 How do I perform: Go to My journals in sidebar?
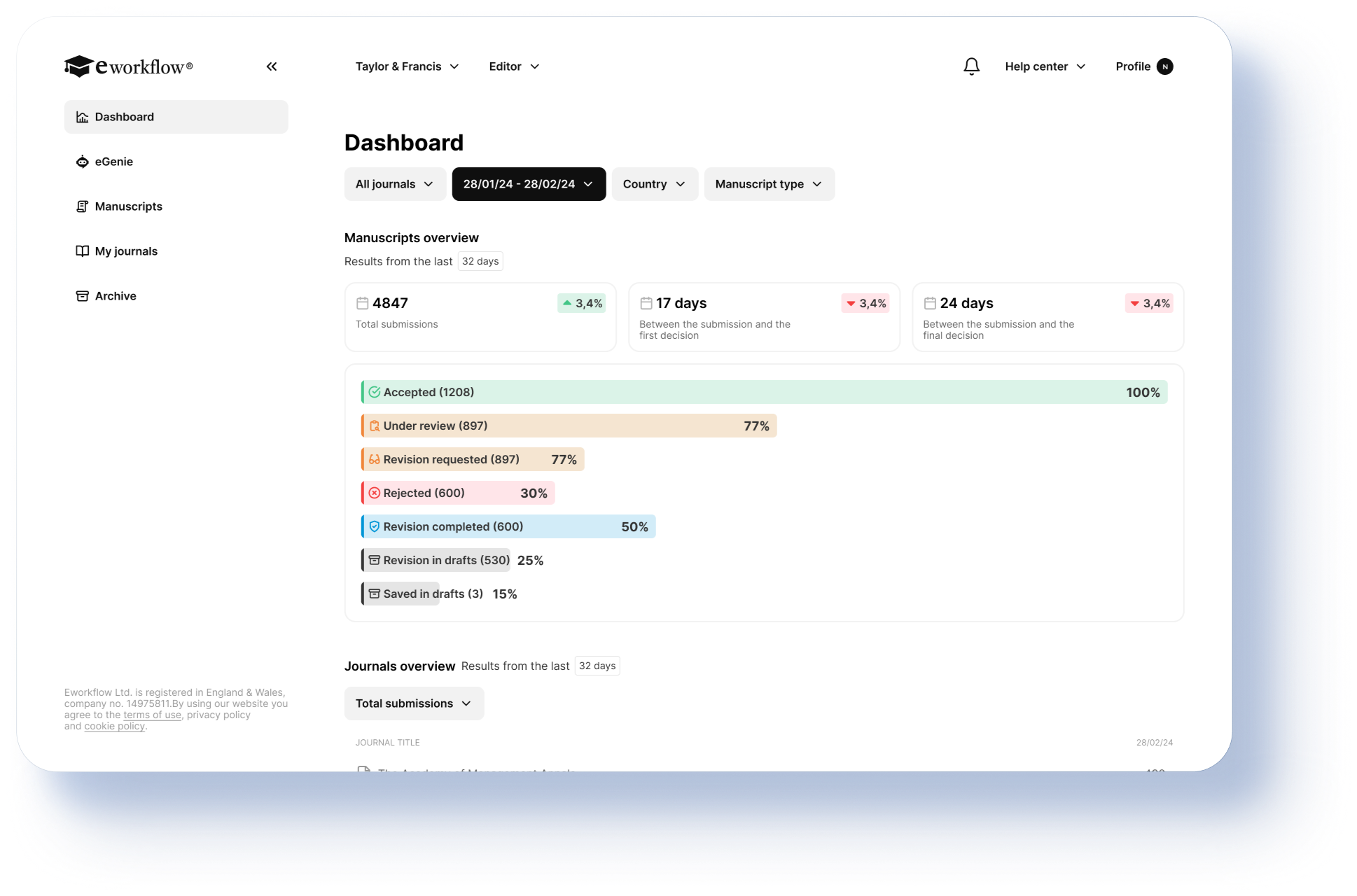coord(126,251)
